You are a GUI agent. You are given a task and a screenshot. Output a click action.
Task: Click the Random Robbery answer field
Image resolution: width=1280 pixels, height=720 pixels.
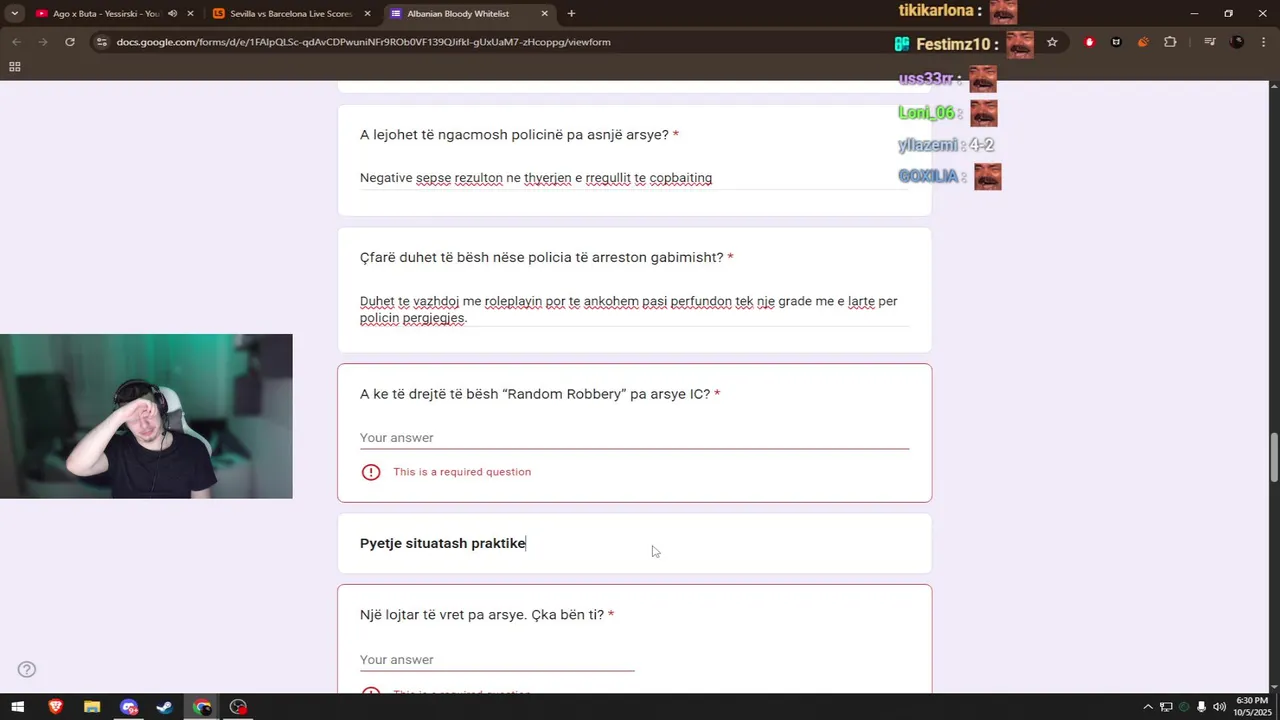[x=634, y=438]
